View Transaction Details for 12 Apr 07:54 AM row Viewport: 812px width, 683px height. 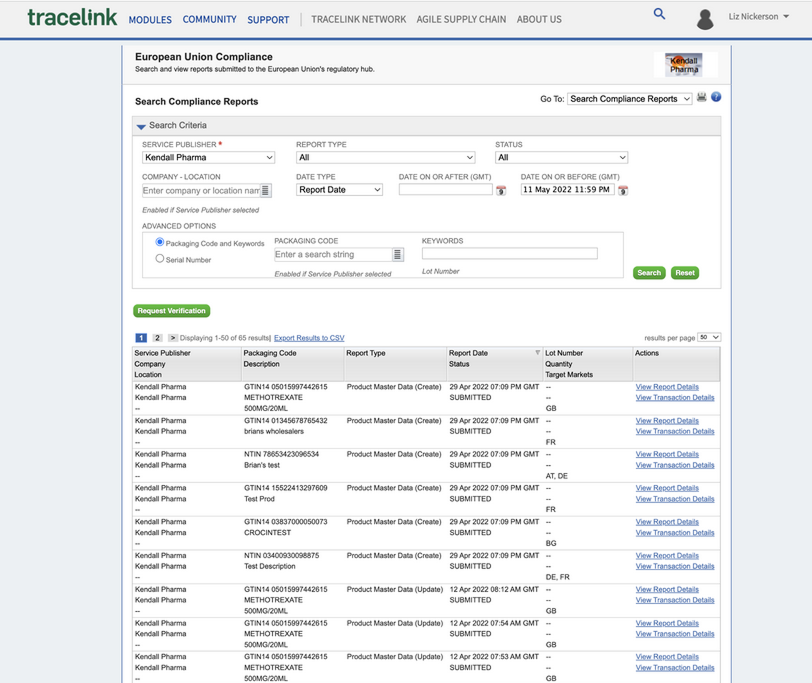pyautogui.click(x=675, y=634)
